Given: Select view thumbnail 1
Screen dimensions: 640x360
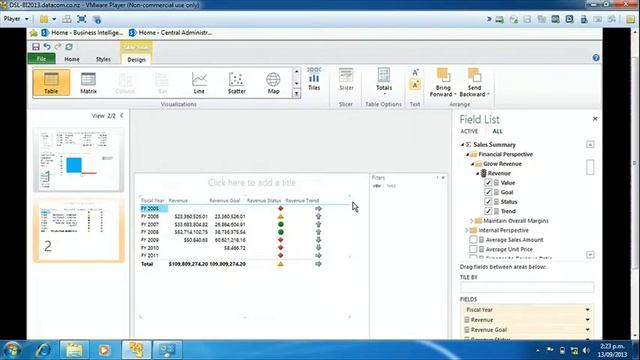Looking at the screenshot, I should point(78,160).
